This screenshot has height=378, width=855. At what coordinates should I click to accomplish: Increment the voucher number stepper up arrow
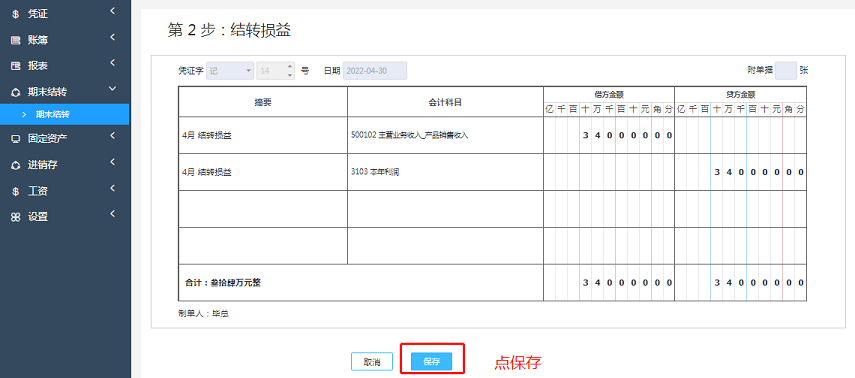(x=290, y=67)
